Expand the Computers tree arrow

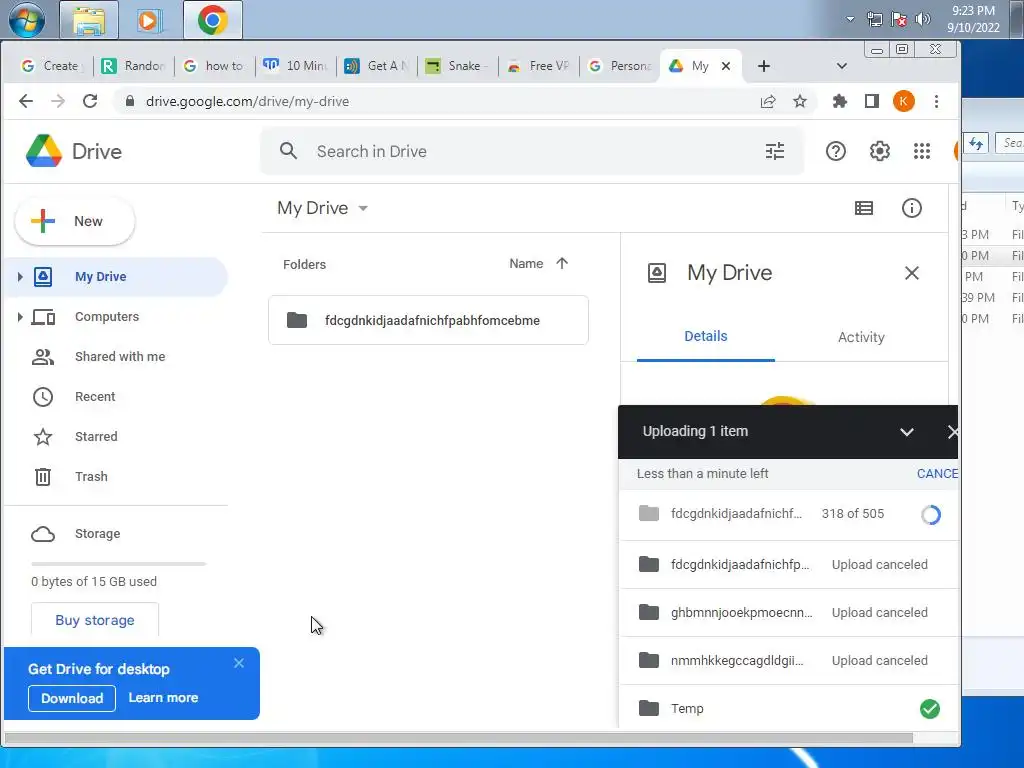coord(20,317)
